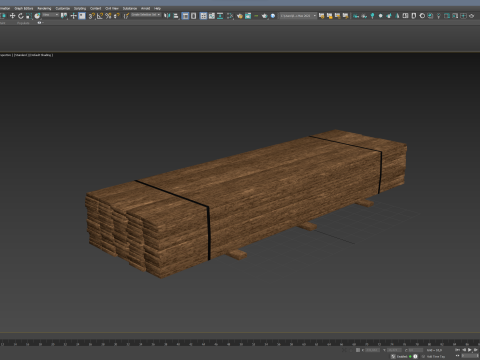Open the Arnold menu
The image size is (480, 360).
click(x=146, y=8)
